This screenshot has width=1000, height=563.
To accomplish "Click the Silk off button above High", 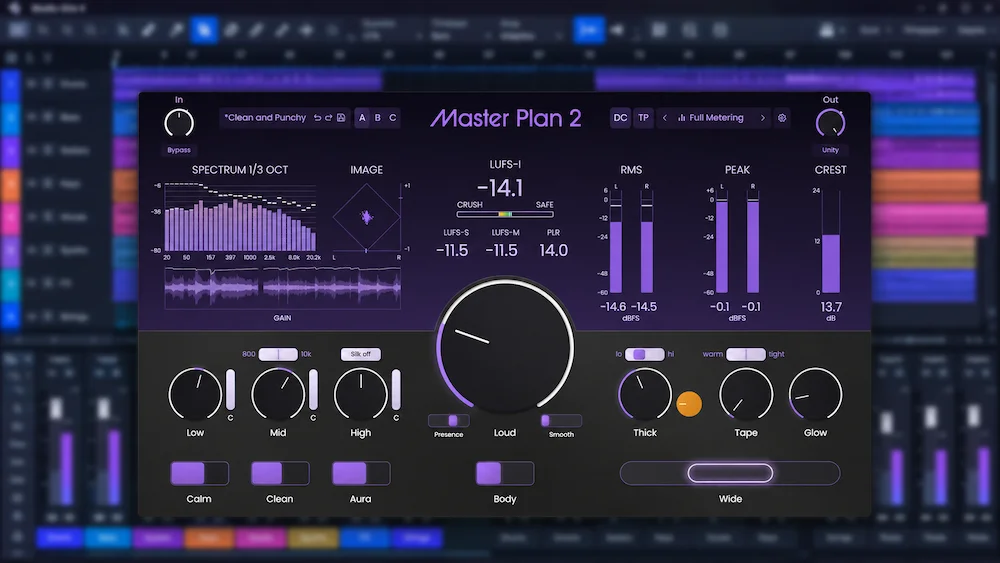I will point(360,354).
